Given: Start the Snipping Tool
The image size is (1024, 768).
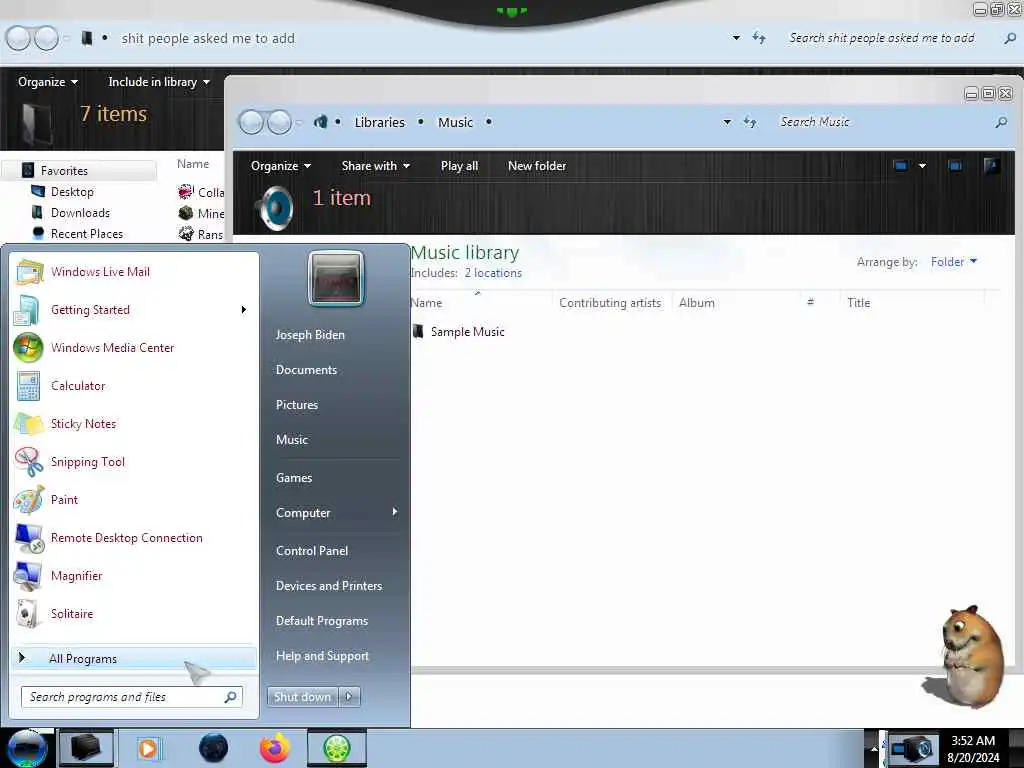Looking at the screenshot, I should 88,462.
